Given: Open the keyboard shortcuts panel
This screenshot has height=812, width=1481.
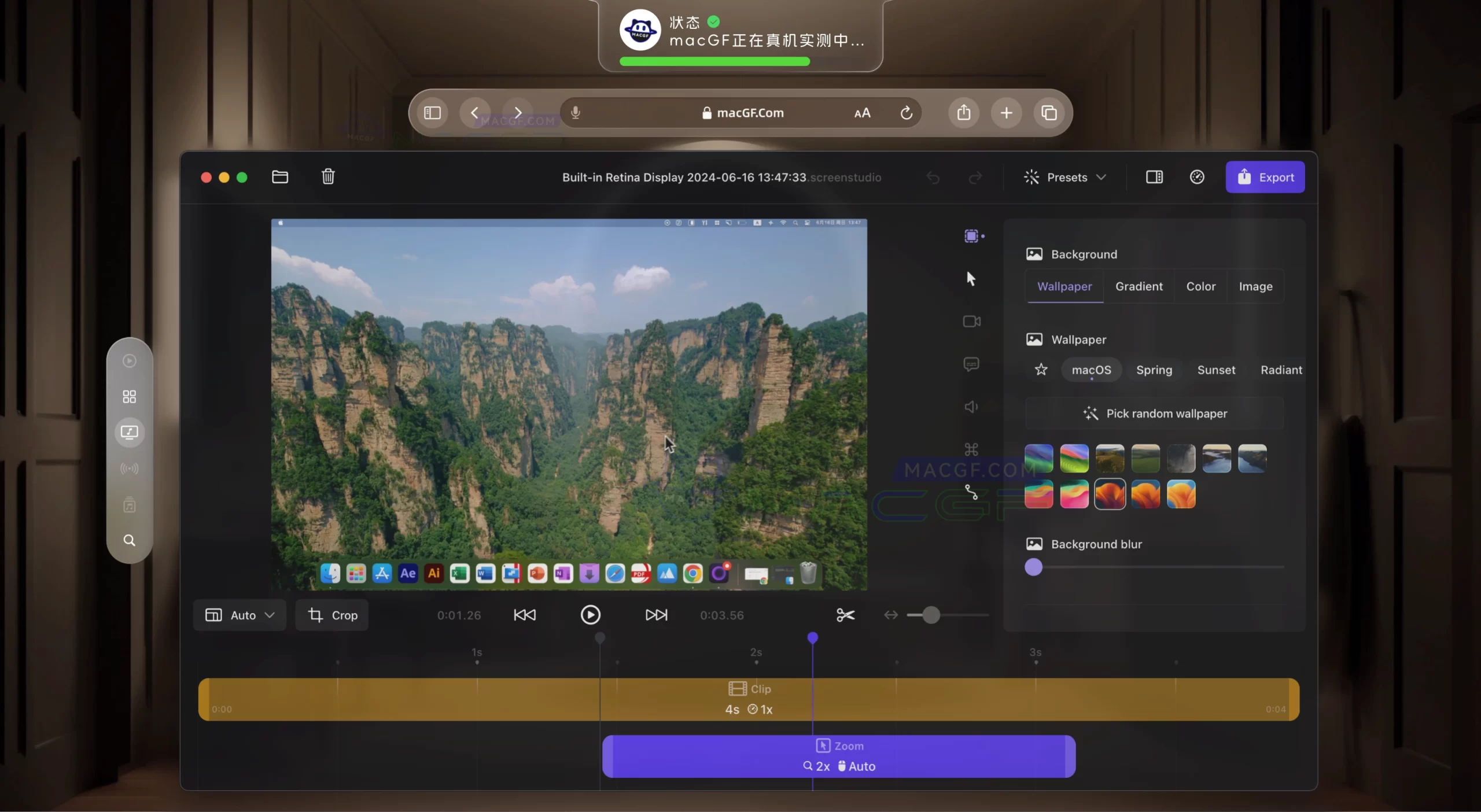Looking at the screenshot, I should 971,449.
